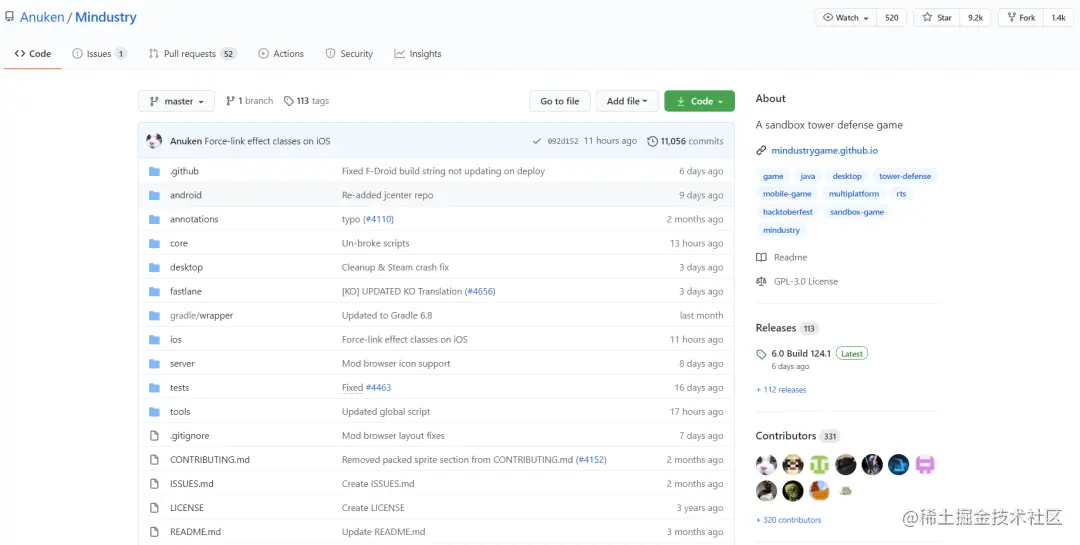
Task: Open the Security tab
Action: point(349,54)
